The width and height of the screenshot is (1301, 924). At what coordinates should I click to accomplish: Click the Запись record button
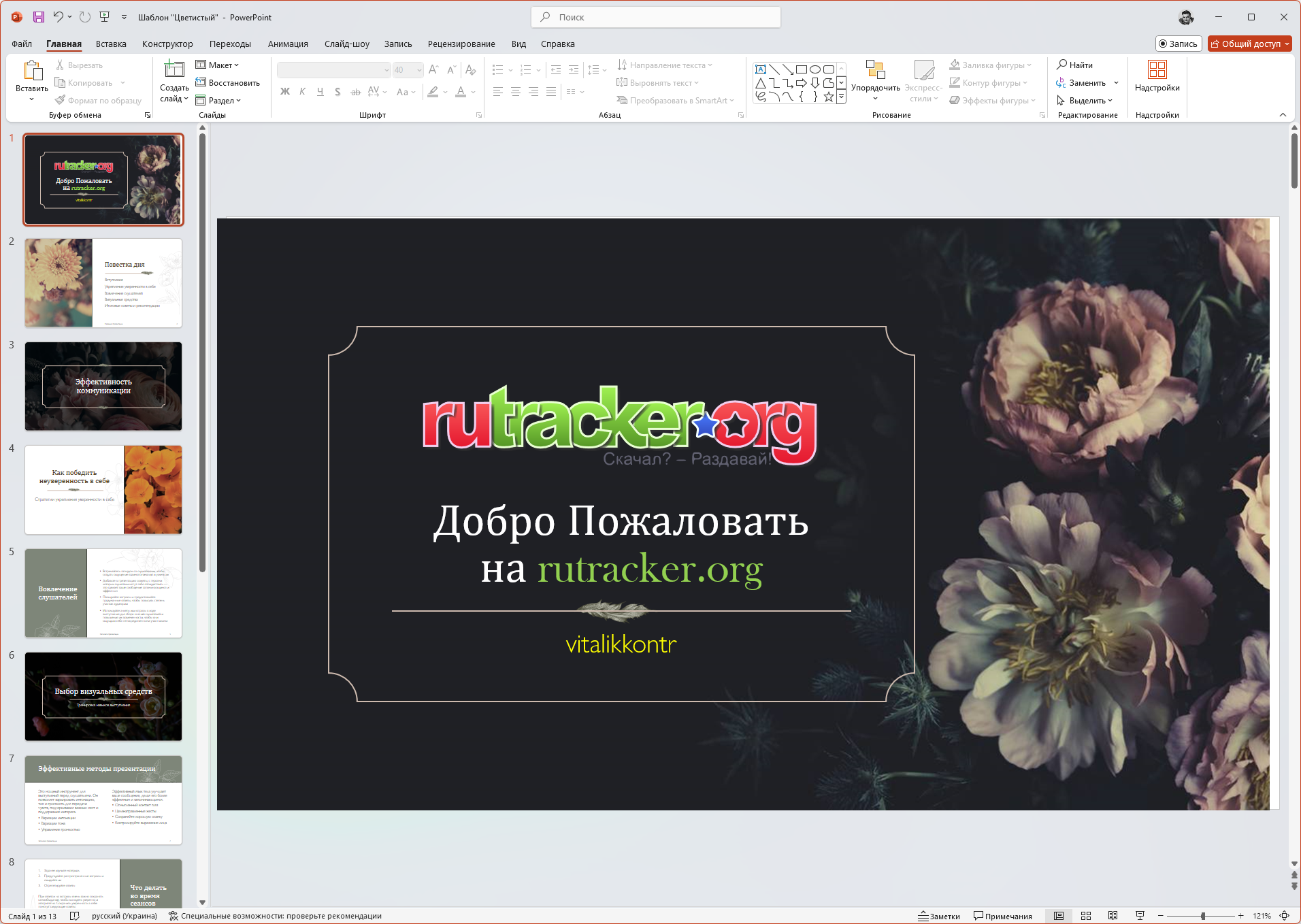[x=1179, y=44]
